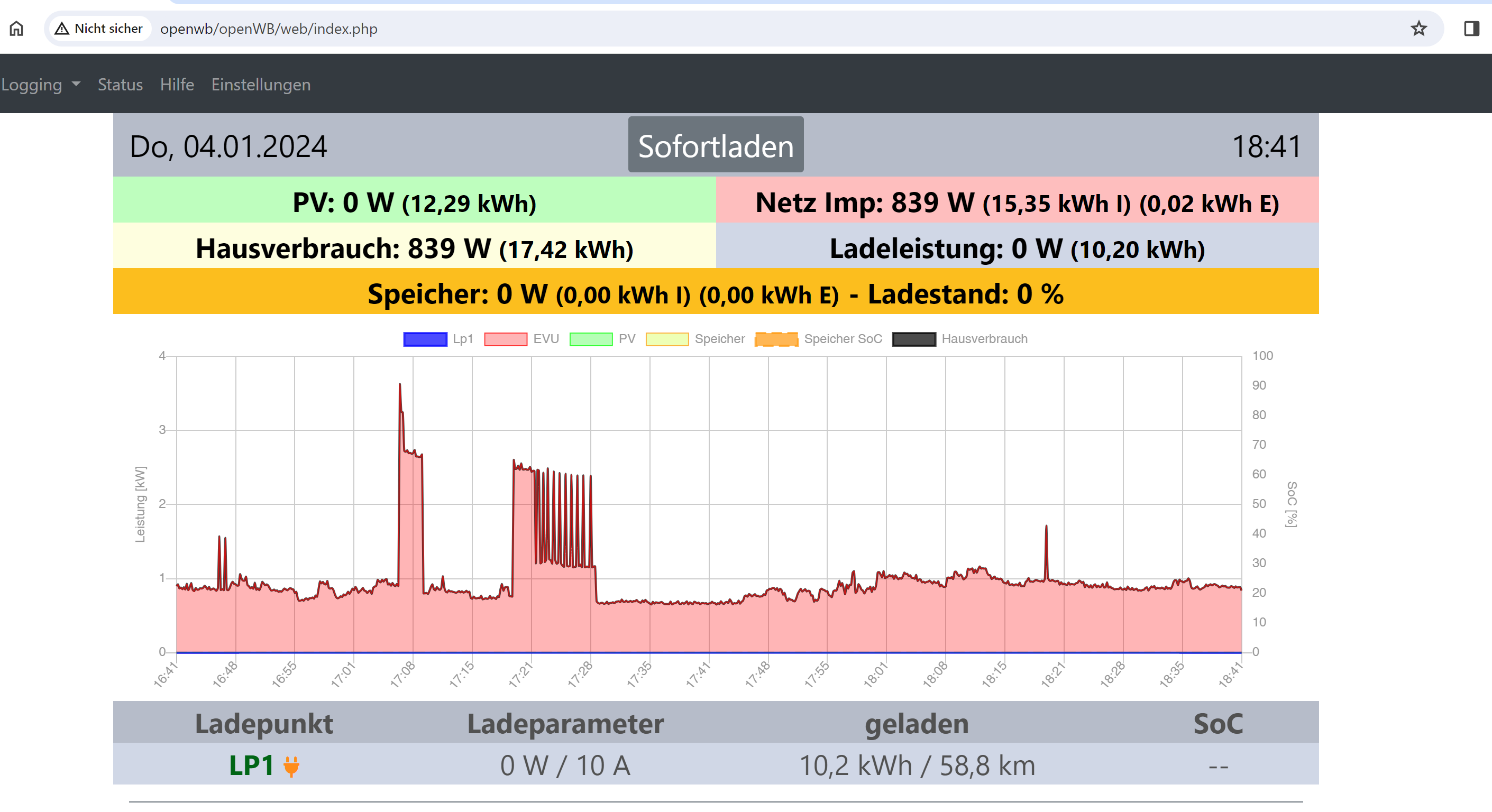Click the Logging dropdown caret arrow

(76, 85)
